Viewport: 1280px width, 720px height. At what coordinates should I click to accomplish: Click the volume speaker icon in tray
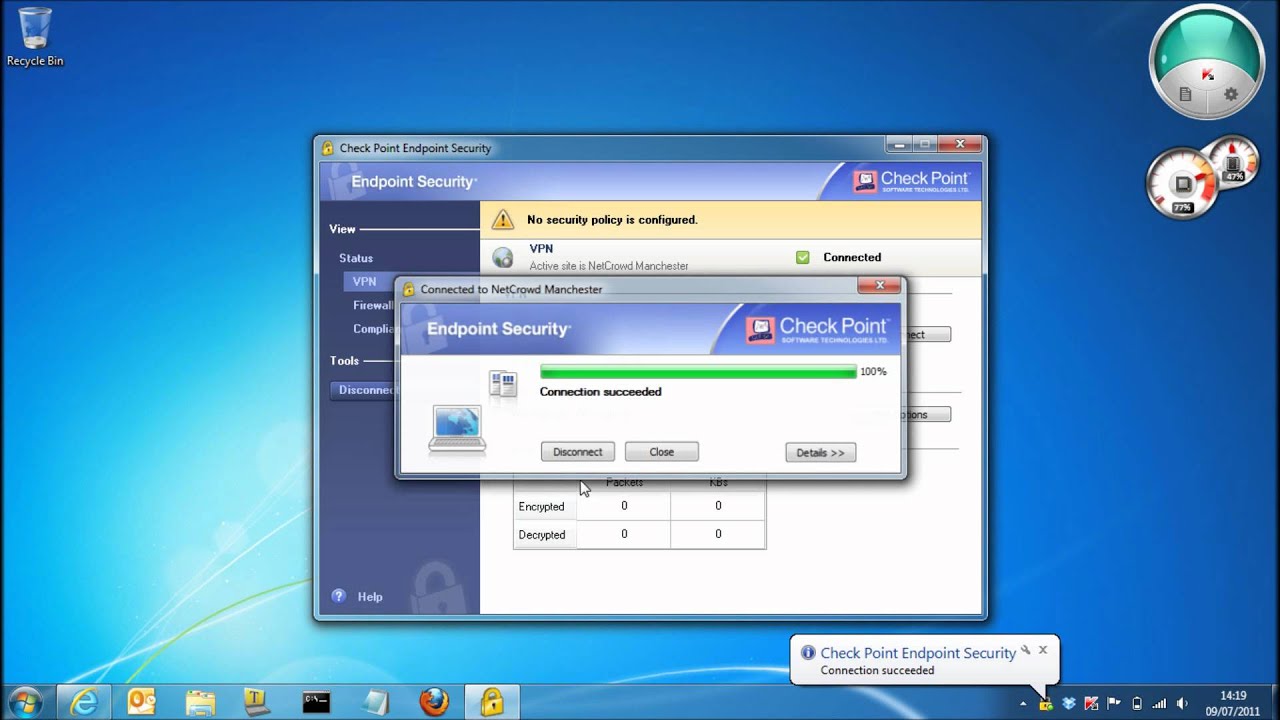click(1183, 703)
